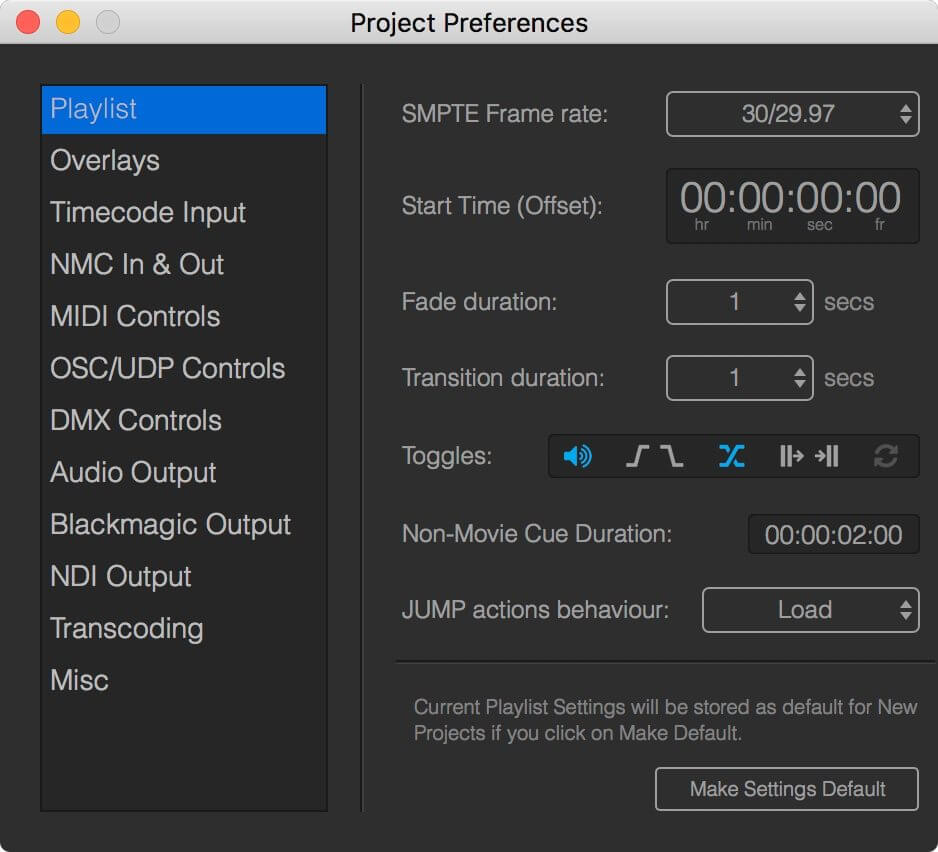Click the Fade duration stepper arrows
This screenshot has width=938, height=852.
[x=800, y=302]
